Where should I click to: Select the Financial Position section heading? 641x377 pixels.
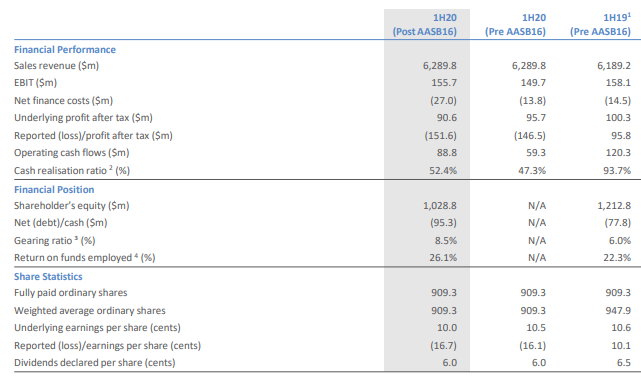coord(54,190)
